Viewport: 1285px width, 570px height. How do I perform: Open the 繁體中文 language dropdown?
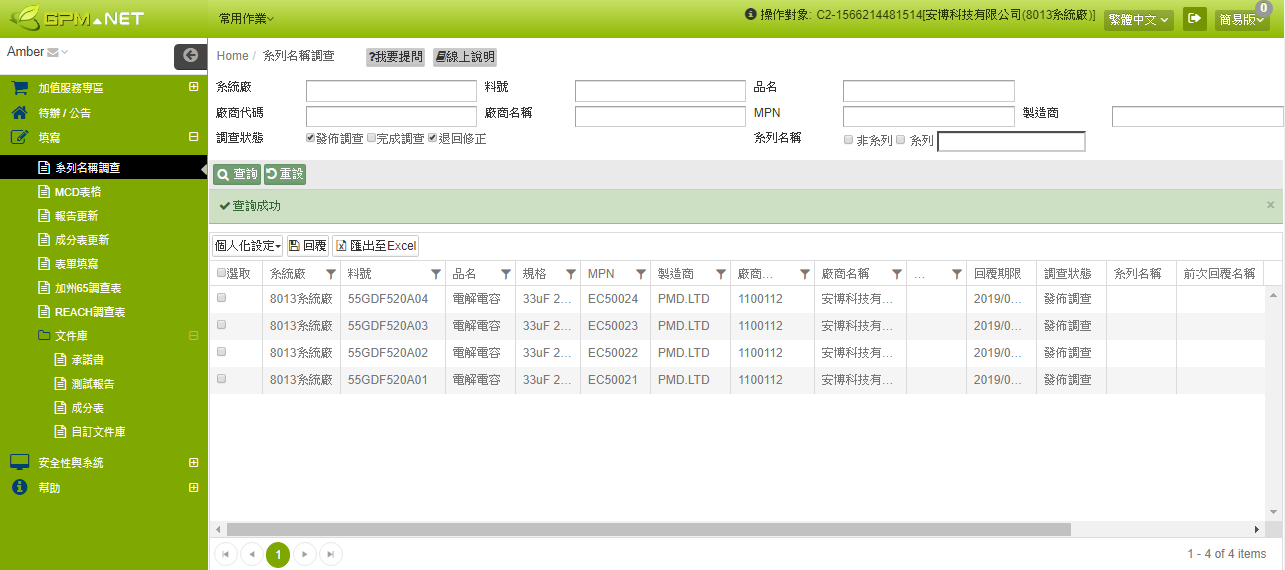(1138, 19)
